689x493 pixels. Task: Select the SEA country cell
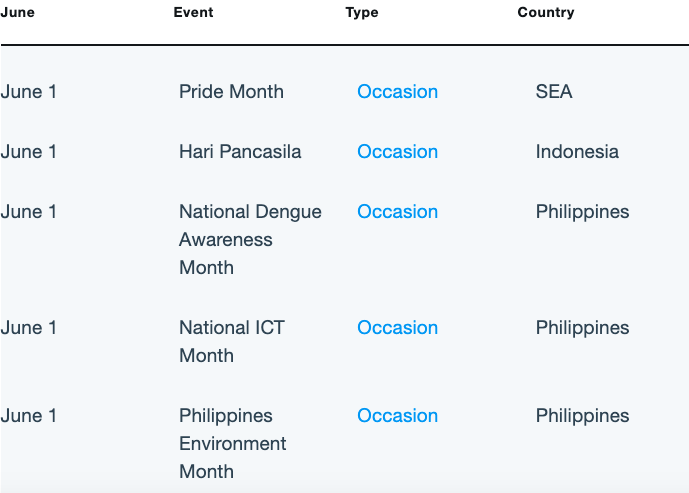point(554,92)
